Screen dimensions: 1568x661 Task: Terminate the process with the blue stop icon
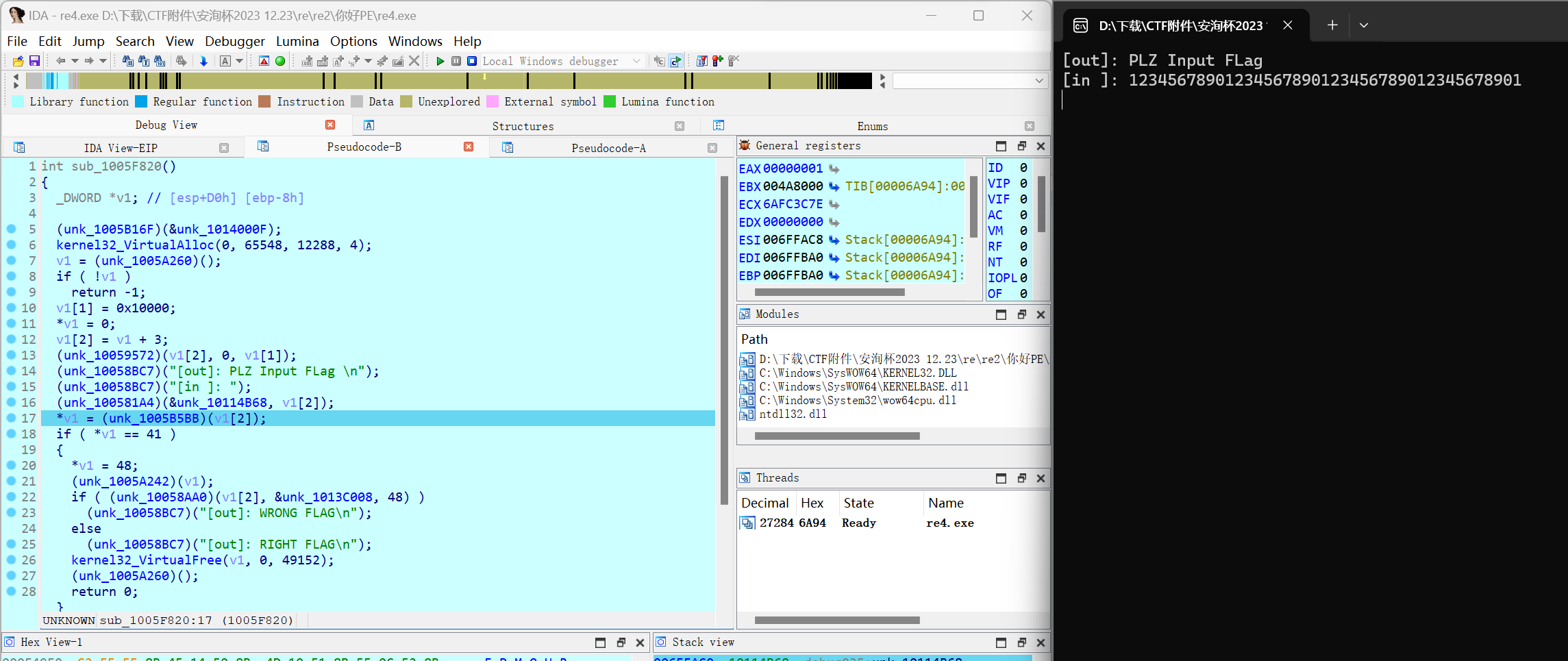click(x=472, y=61)
